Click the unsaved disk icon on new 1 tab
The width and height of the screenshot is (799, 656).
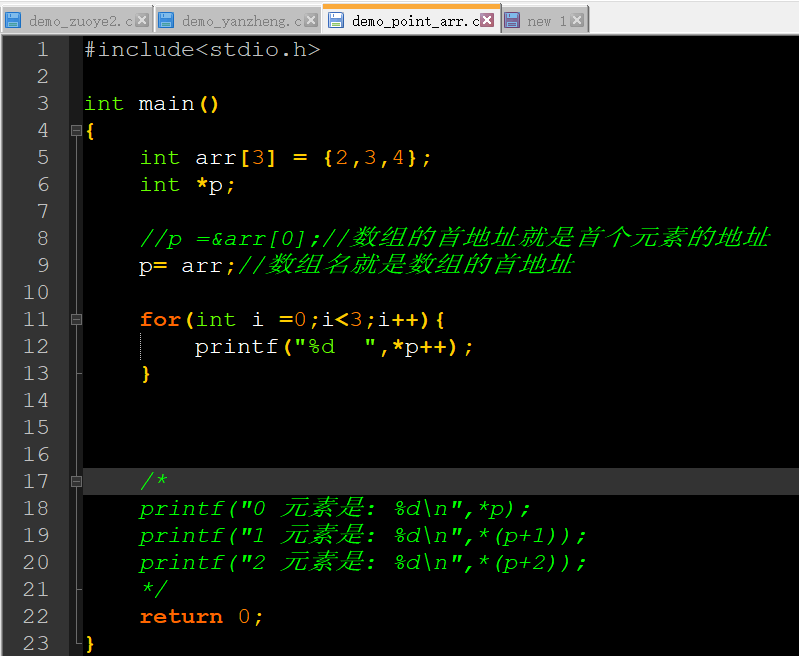pos(512,20)
